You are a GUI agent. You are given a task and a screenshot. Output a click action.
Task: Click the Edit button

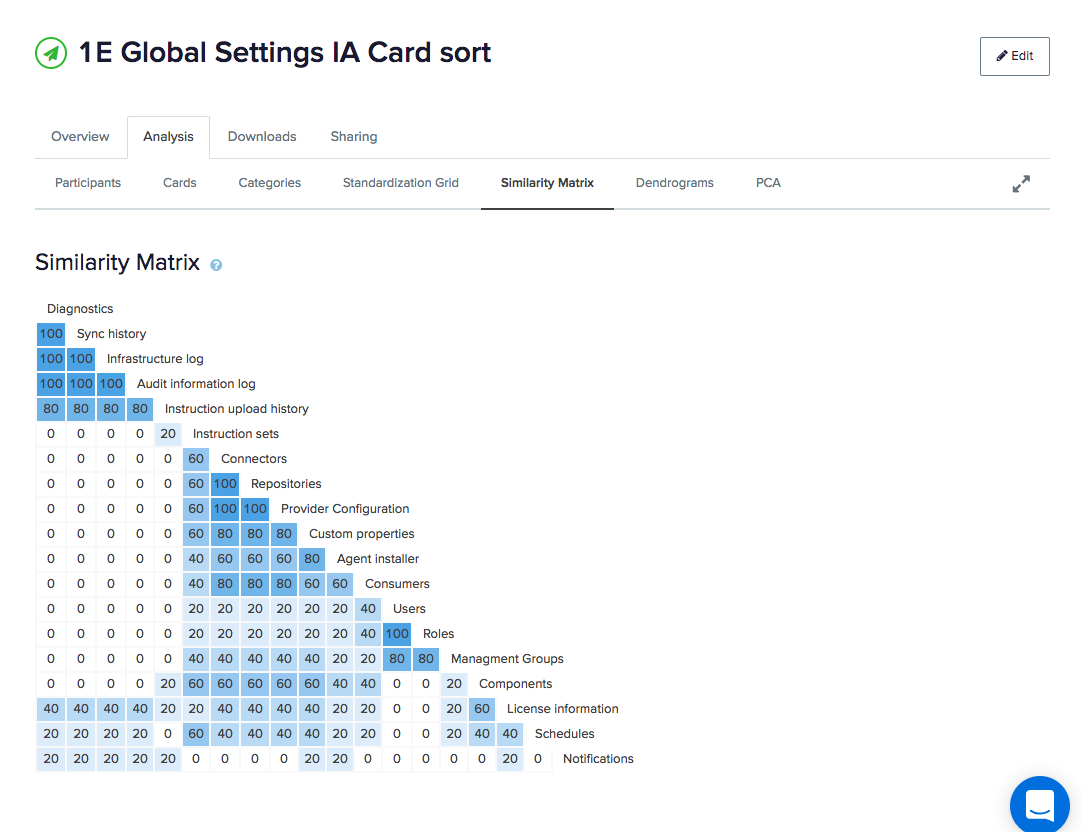tap(1014, 57)
